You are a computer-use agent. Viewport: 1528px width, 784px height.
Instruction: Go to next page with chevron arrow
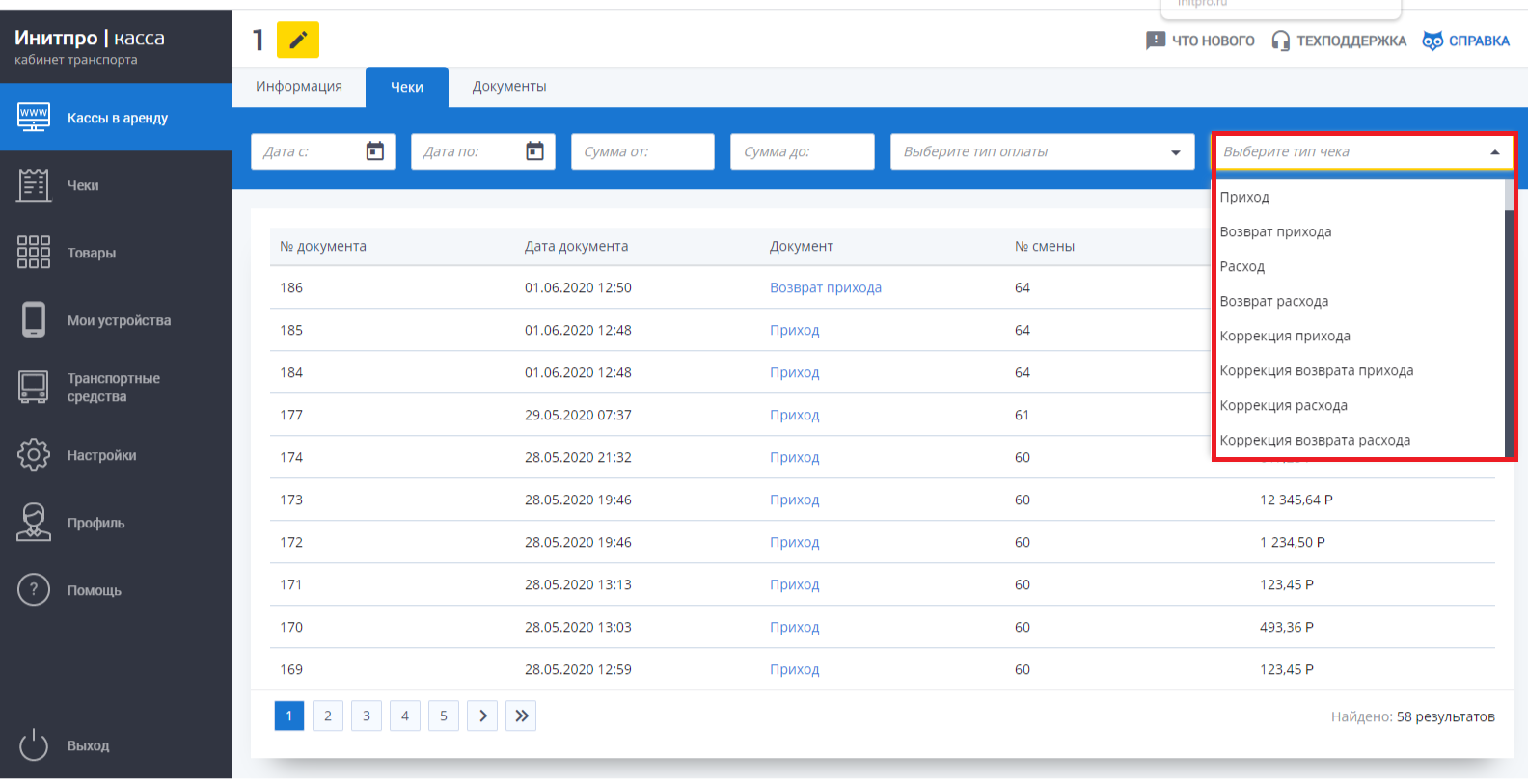coord(482,716)
